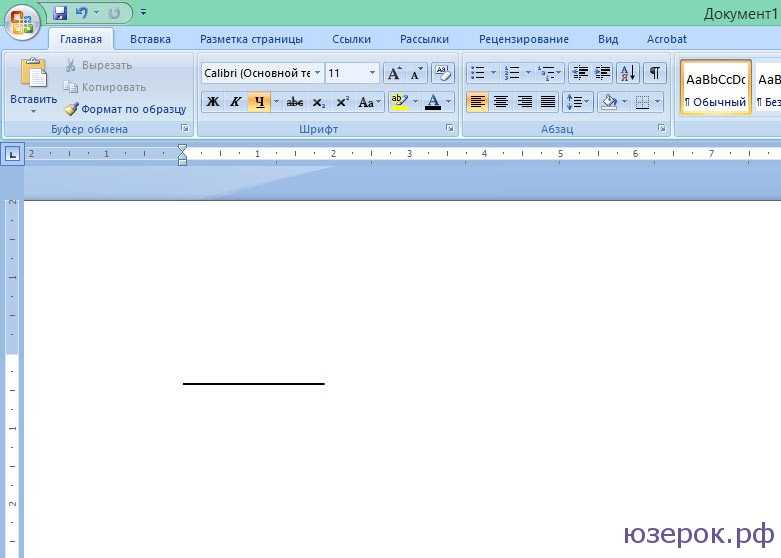Sort text with А-Я sort icon
Screen dimensions: 781x558
click(x=628, y=73)
